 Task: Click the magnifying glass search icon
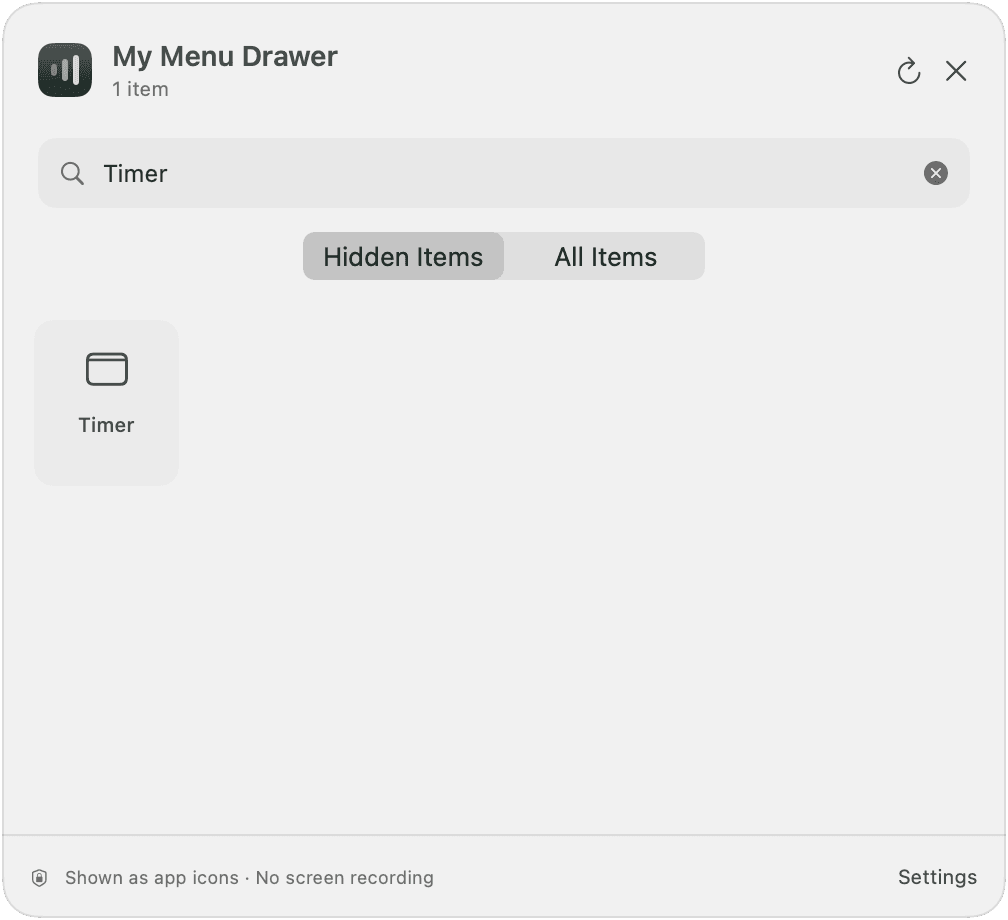[72, 174]
